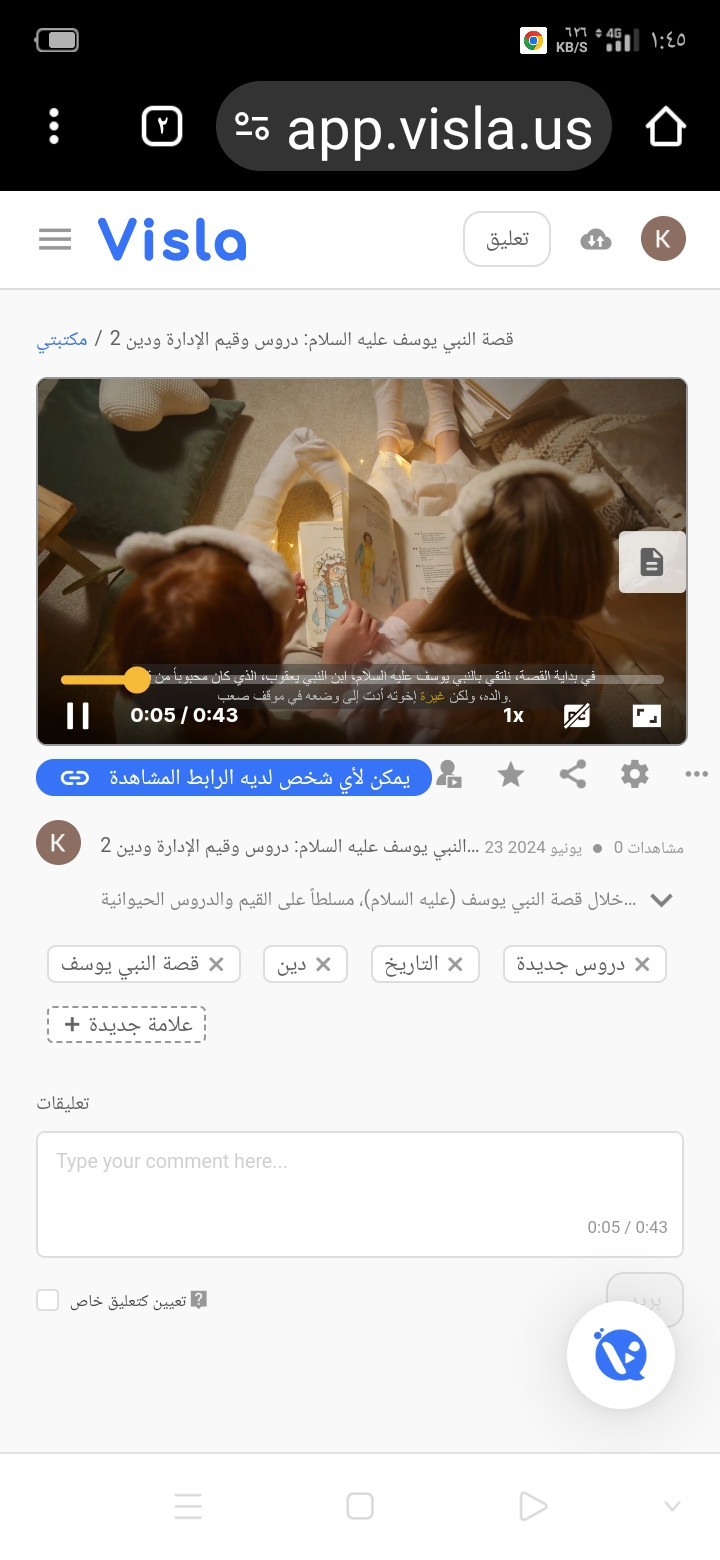Open the three-dot more options
Image resolution: width=720 pixels, height=1560 pixels.
[x=696, y=774]
